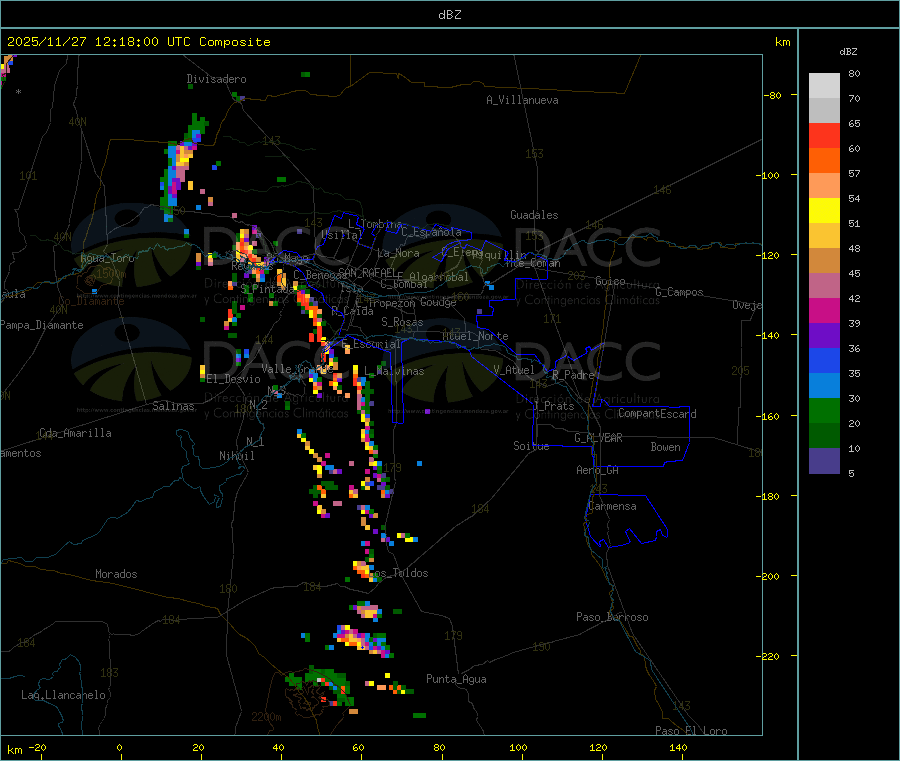
Task: Click the Cda_Amarilla map label
Action: [x=75, y=433]
